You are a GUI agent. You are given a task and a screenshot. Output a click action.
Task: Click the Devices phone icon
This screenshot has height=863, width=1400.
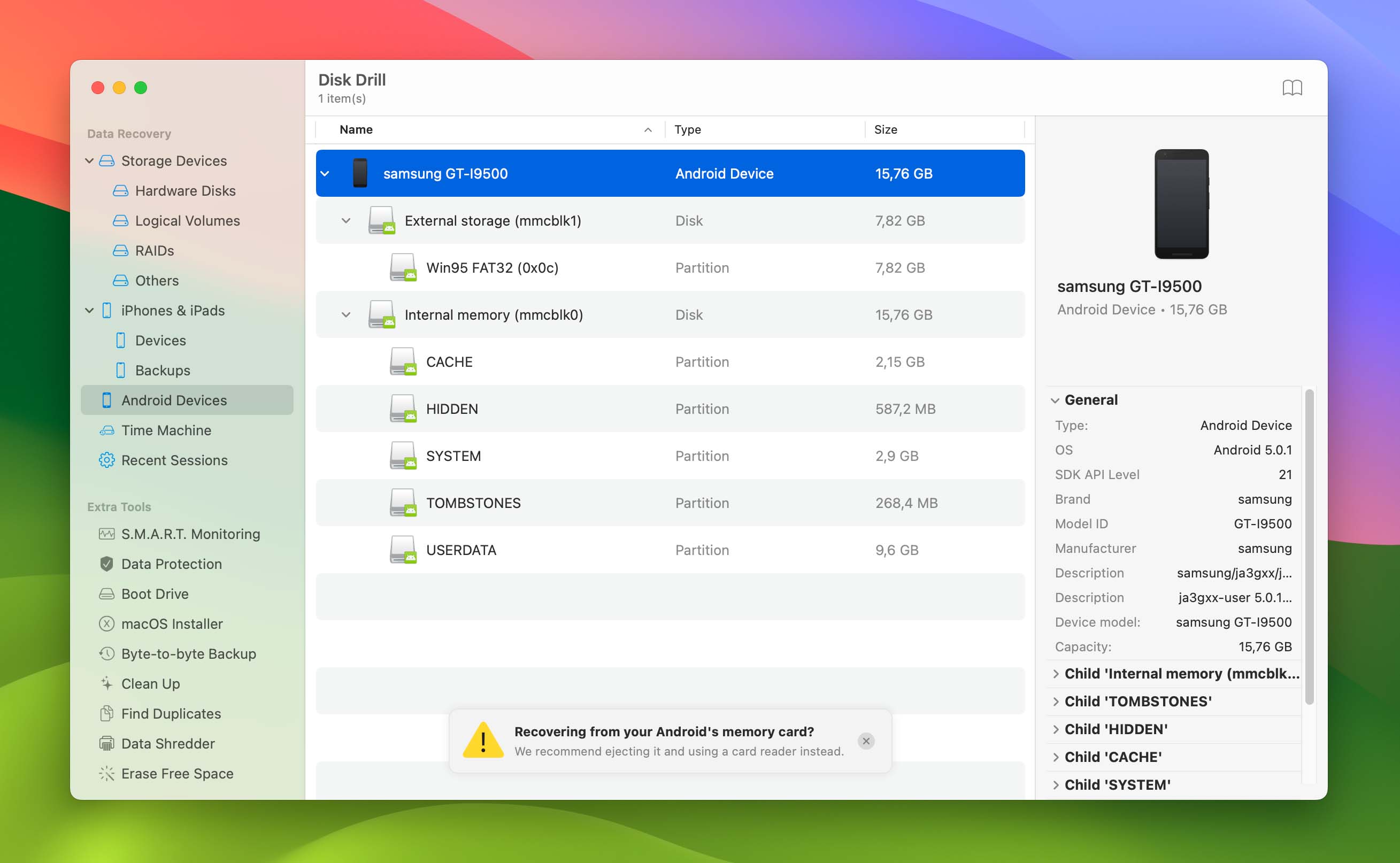(120, 341)
